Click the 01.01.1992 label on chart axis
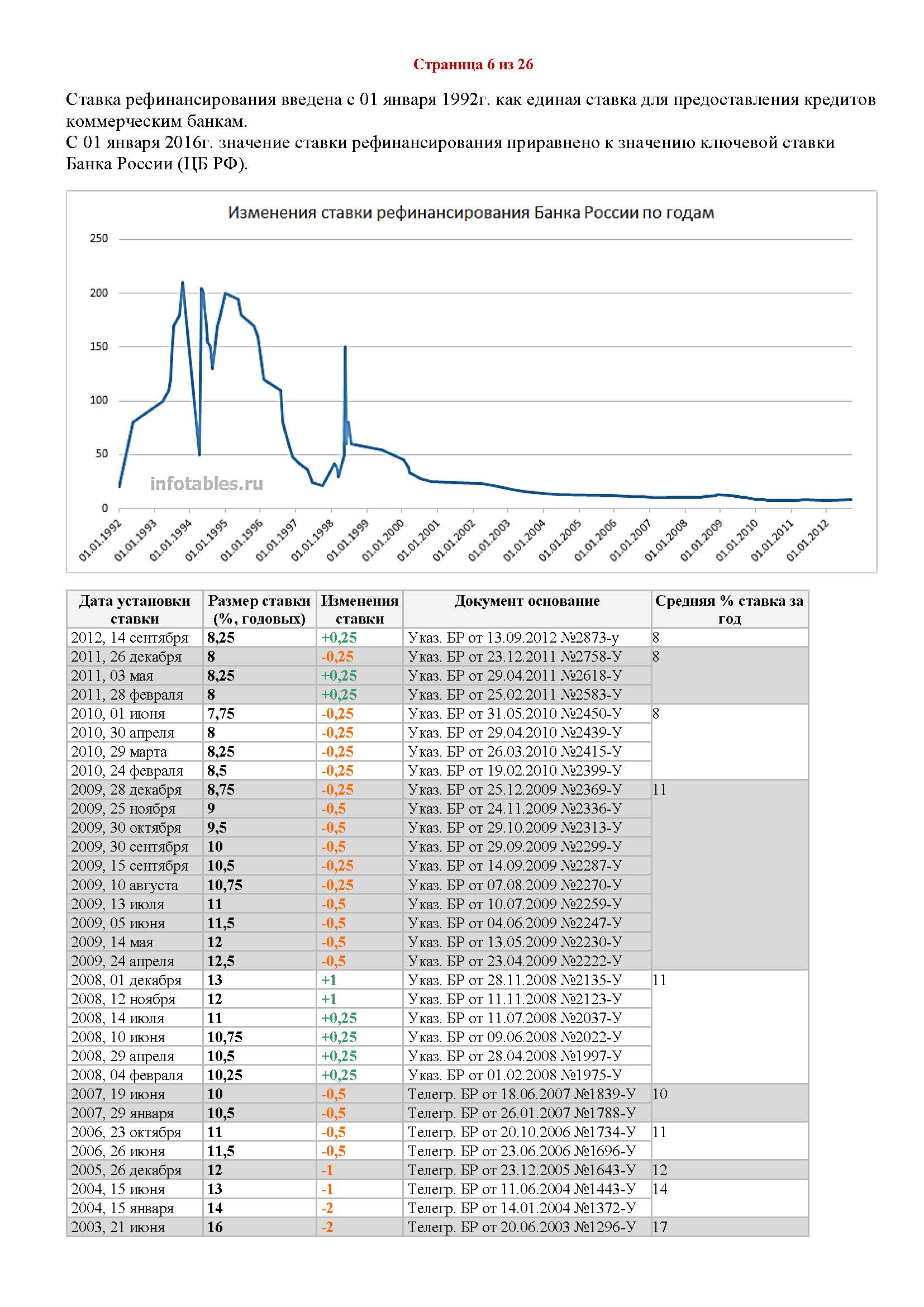 [100, 540]
